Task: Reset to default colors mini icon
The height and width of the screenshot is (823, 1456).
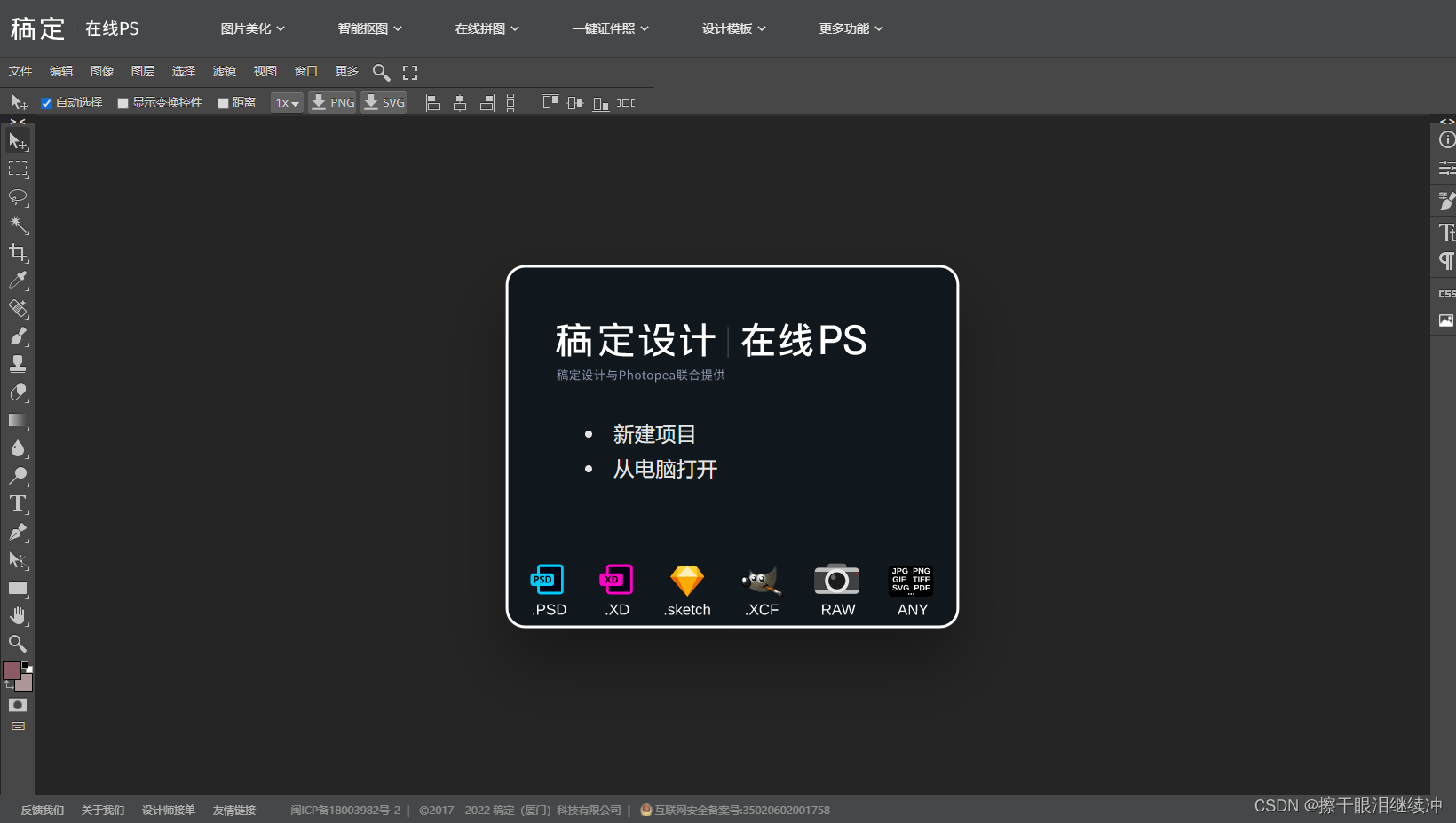Action: coord(26,665)
